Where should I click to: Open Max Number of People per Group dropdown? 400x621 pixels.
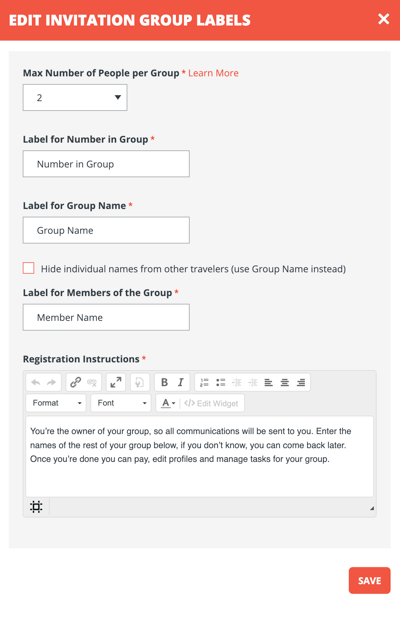coord(75,97)
